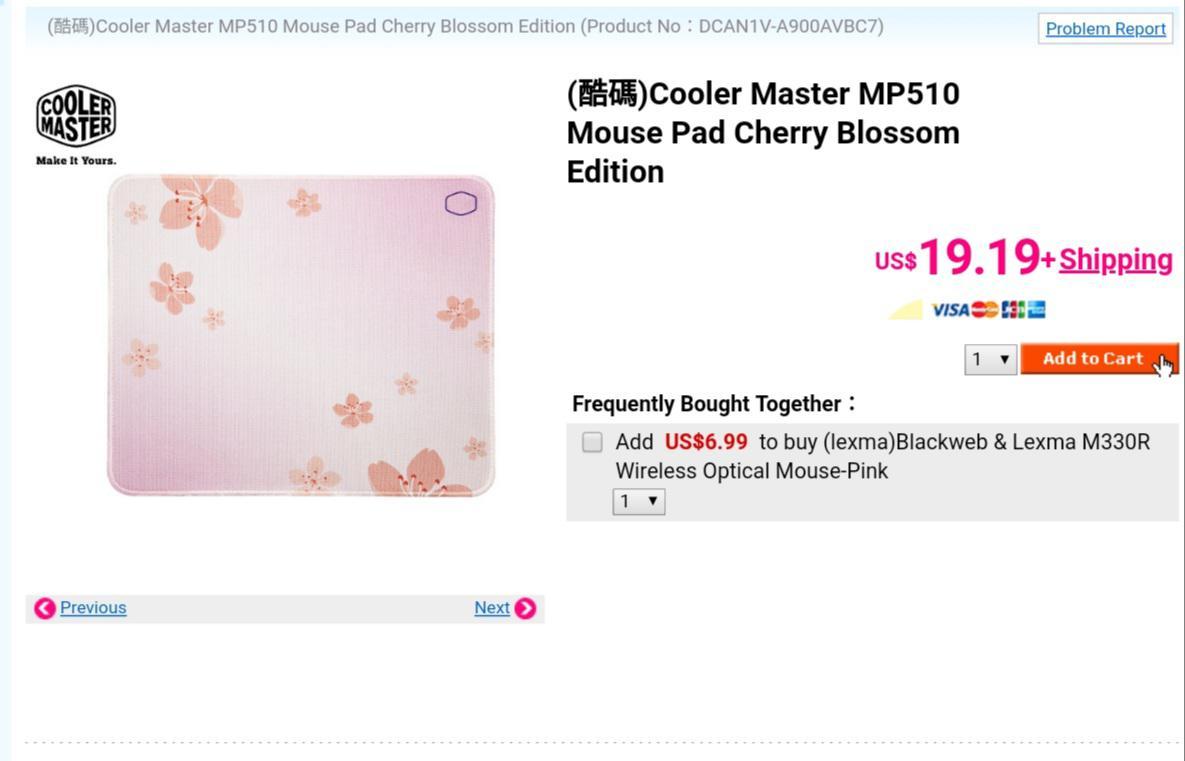Click the yellow payment ribbon icon
This screenshot has width=1185, height=761.
(903, 310)
